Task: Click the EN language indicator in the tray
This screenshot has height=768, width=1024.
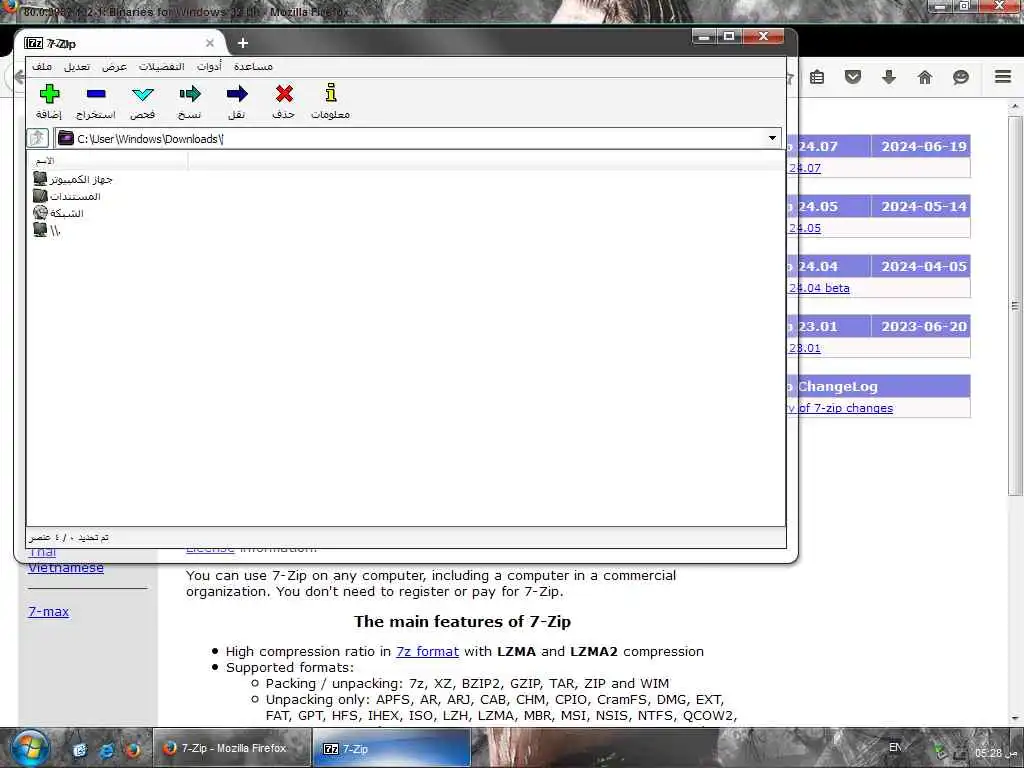Action: [895, 747]
